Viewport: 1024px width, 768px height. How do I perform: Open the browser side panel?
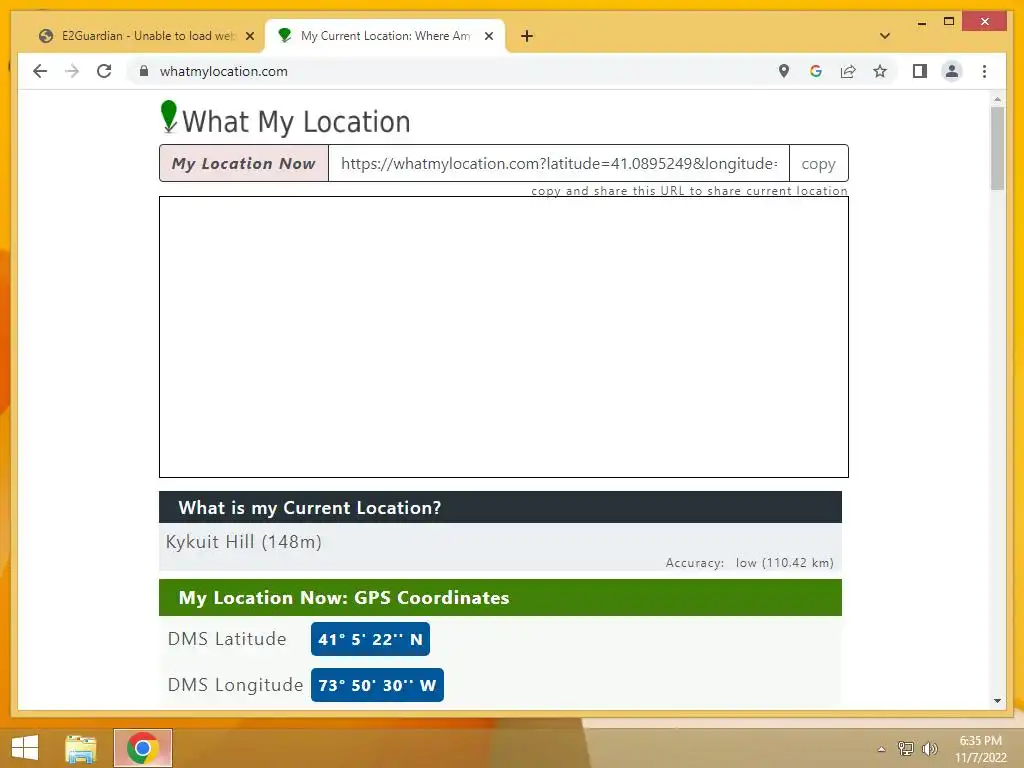click(920, 71)
